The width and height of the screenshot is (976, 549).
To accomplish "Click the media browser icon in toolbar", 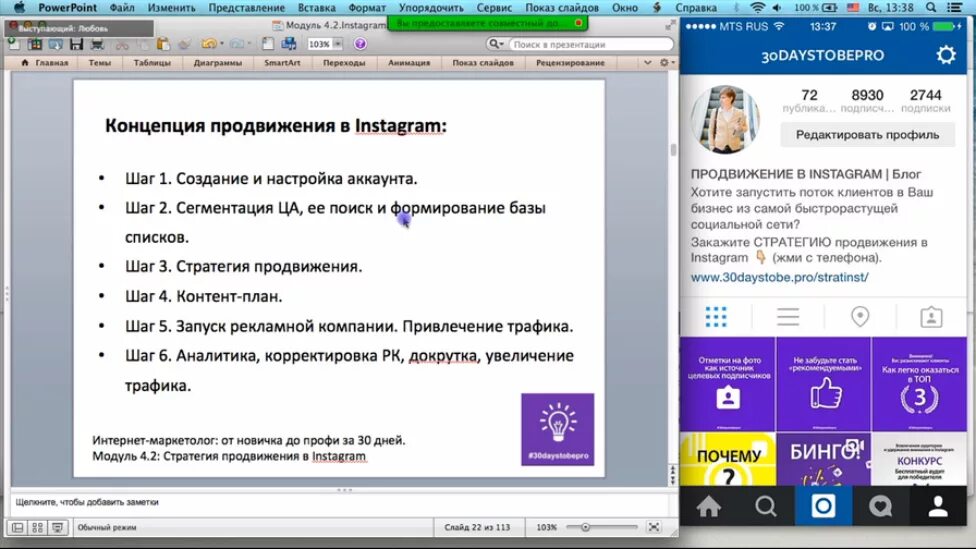I will (x=289, y=44).
